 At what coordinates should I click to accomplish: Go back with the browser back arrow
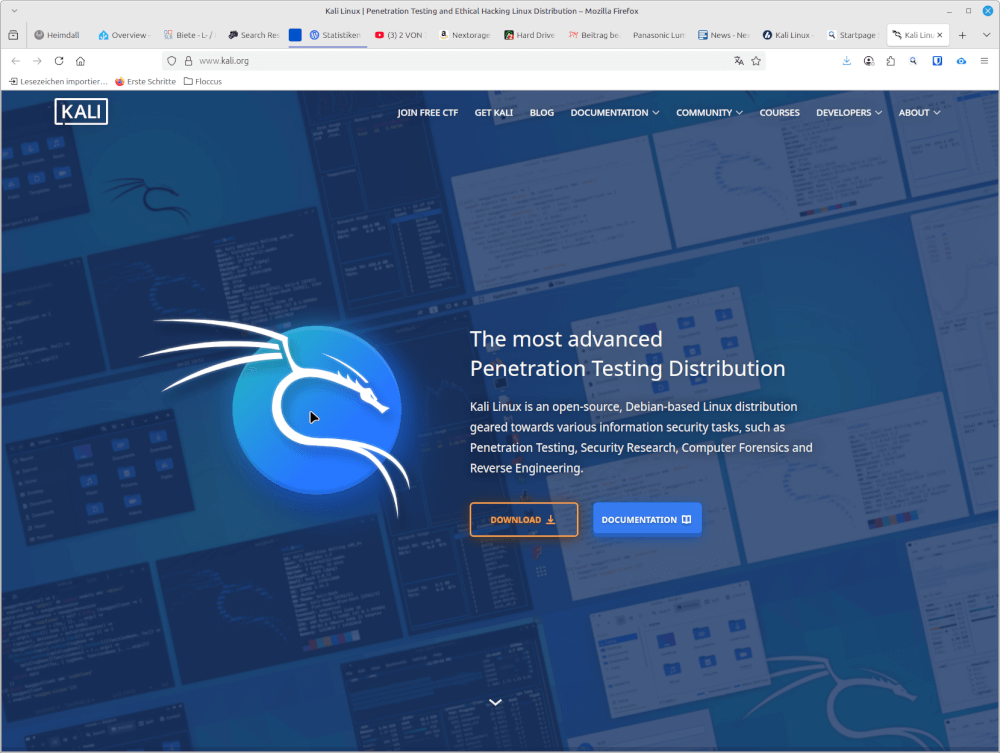[16, 61]
